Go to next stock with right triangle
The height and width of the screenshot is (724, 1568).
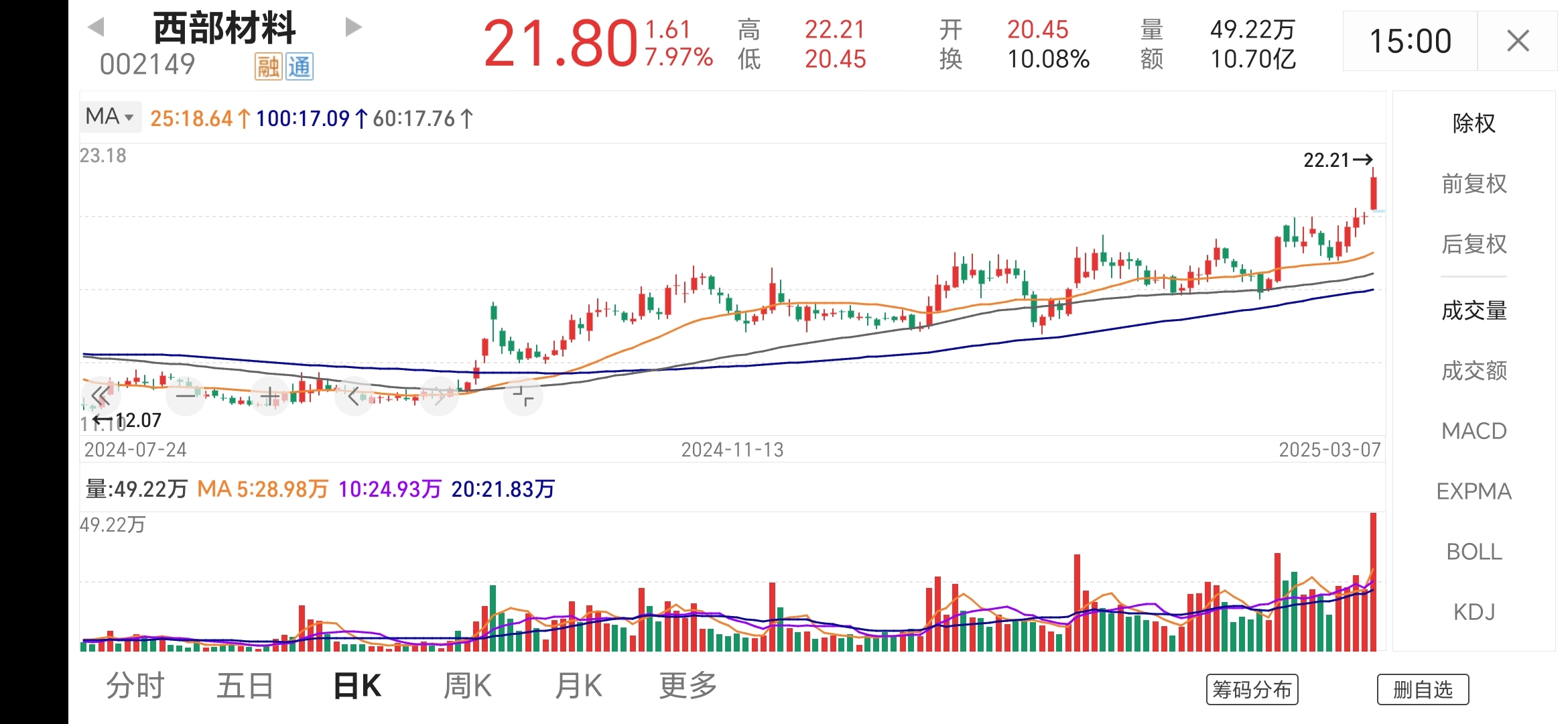353,27
